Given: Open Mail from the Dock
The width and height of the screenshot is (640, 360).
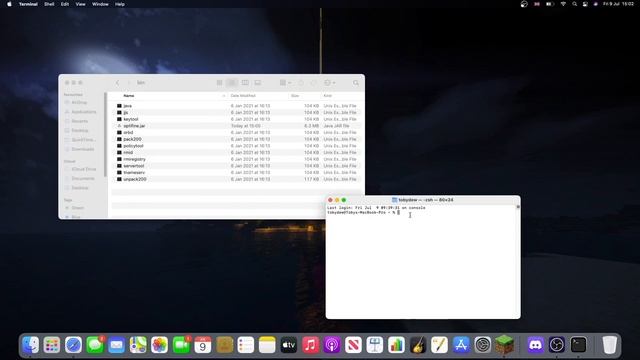Looking at the screenshot, I should 116,345.
